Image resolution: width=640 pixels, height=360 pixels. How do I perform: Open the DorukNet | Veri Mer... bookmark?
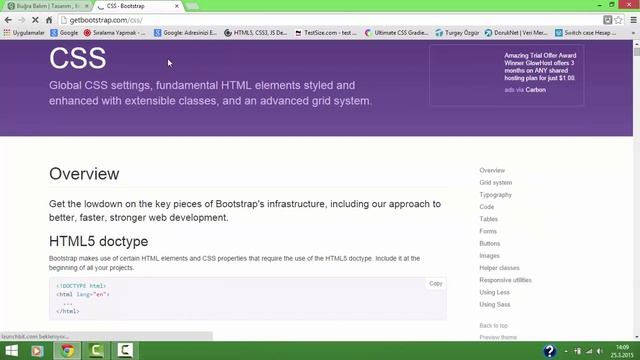click(516, 33)
